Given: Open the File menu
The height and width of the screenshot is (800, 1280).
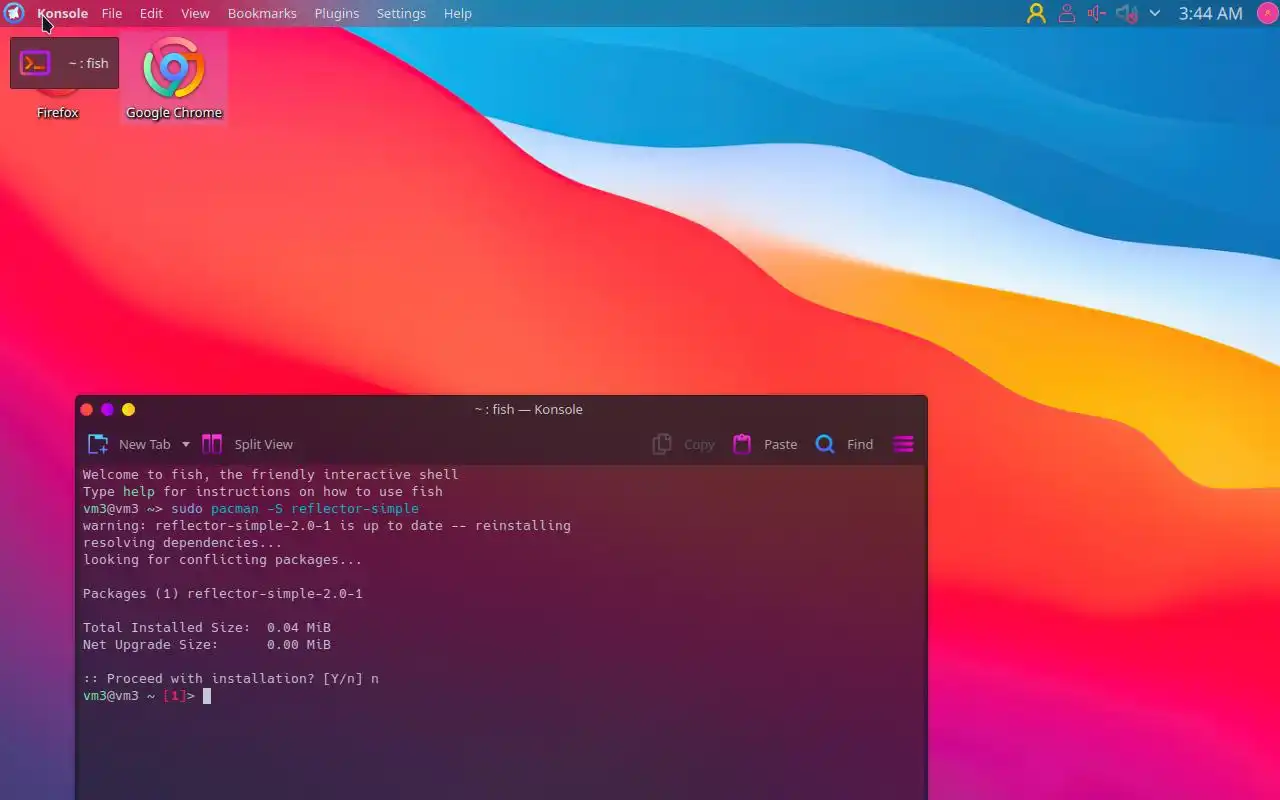Looking at the screenshot, I should click(112, 13).
